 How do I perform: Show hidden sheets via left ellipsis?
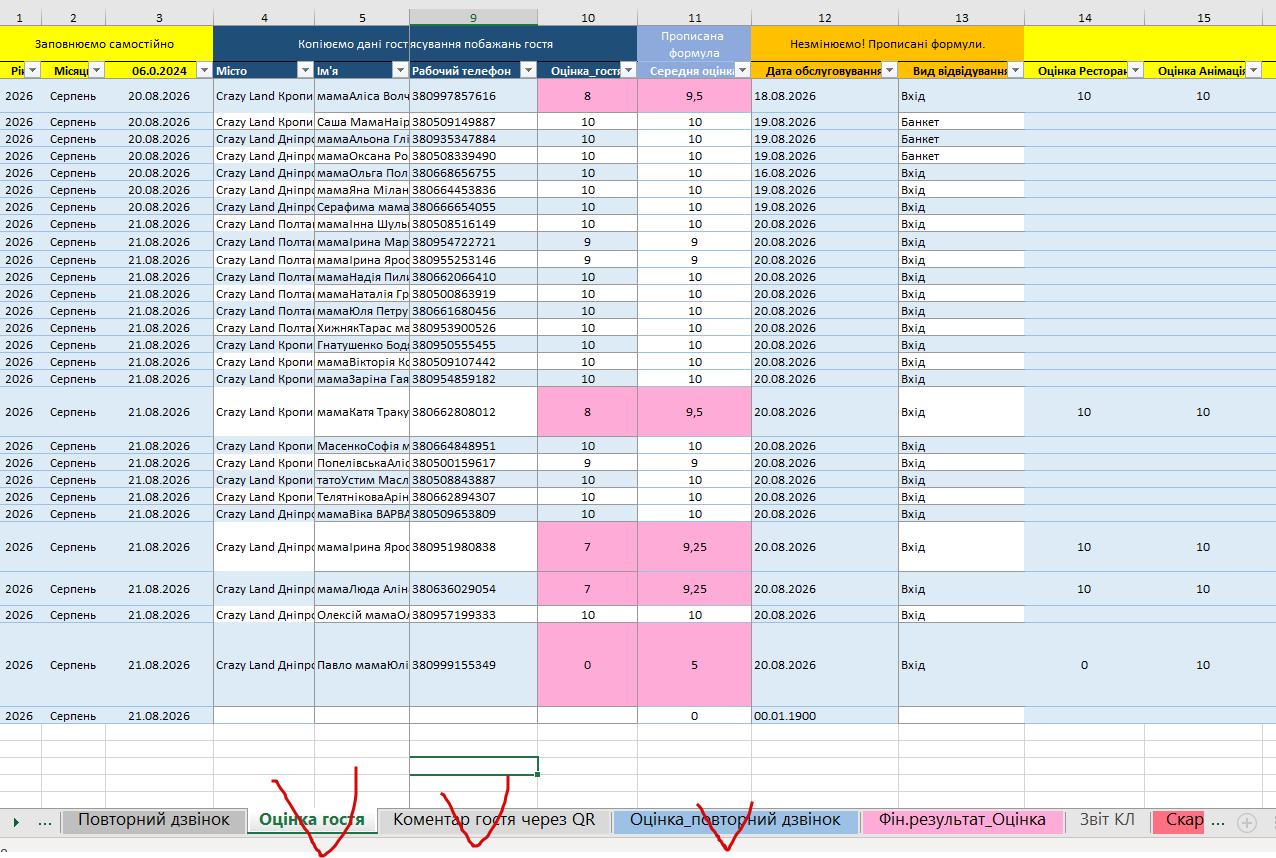coord(45,821)
